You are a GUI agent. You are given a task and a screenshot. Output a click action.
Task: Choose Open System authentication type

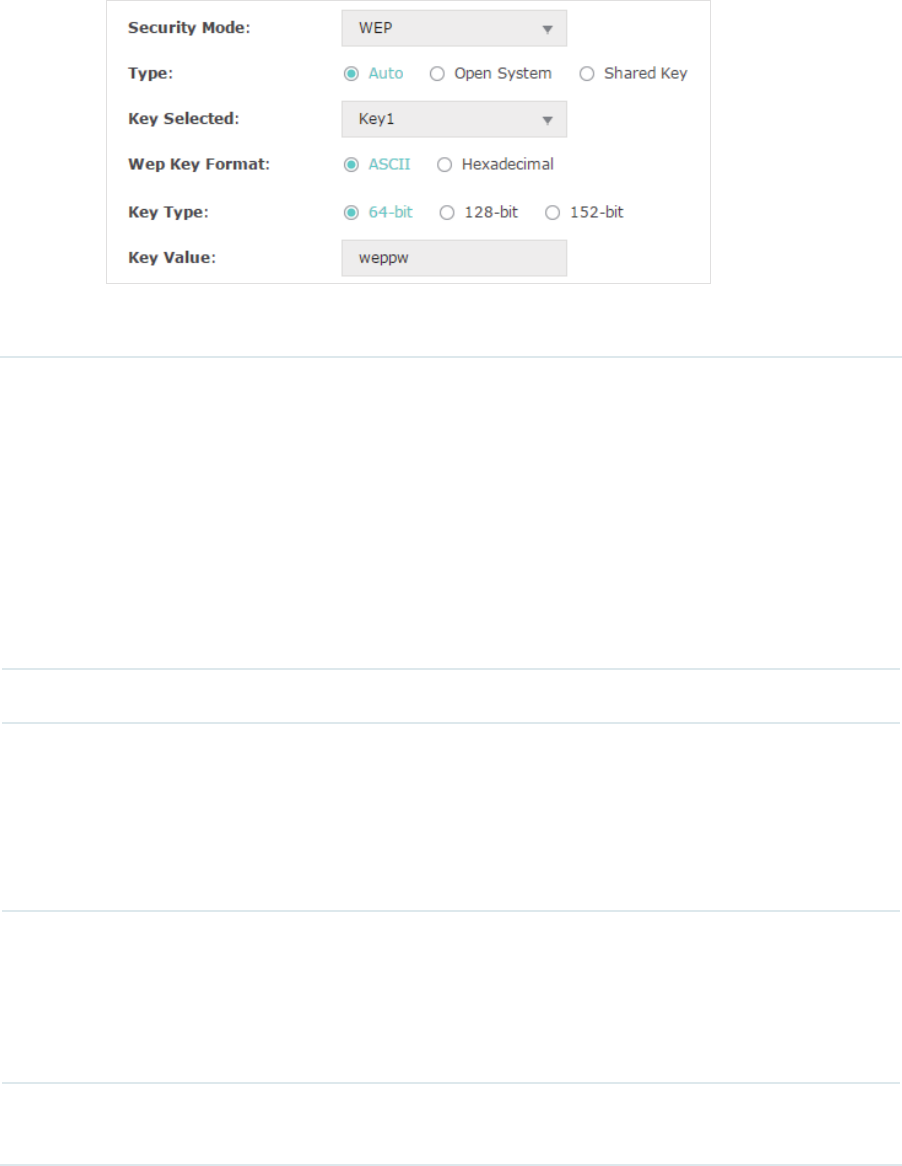click(x=437, y=74)
